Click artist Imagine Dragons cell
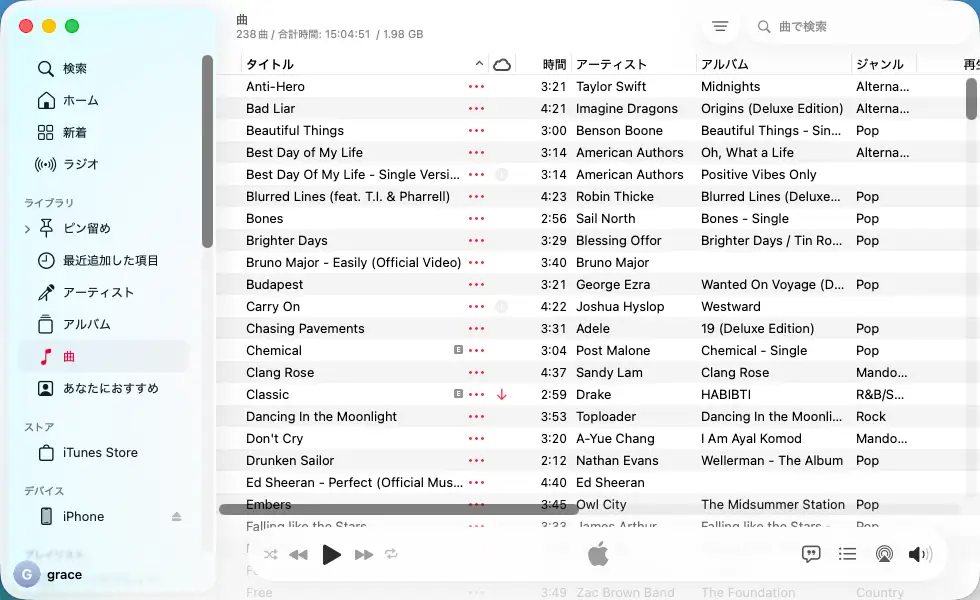 pyautogui.click(x=626, y=108)
